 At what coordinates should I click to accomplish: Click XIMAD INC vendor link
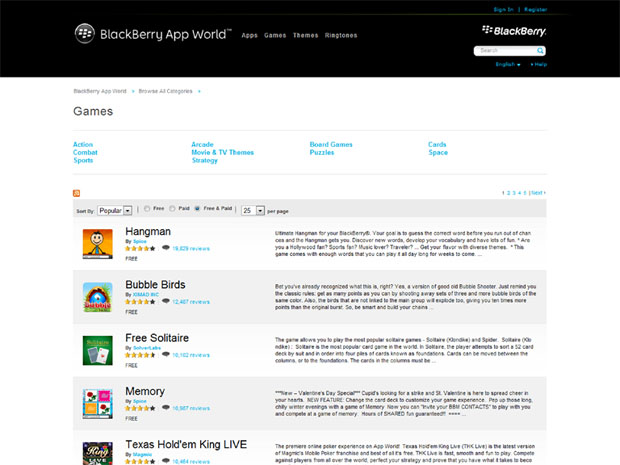click(x=146, y=295)
